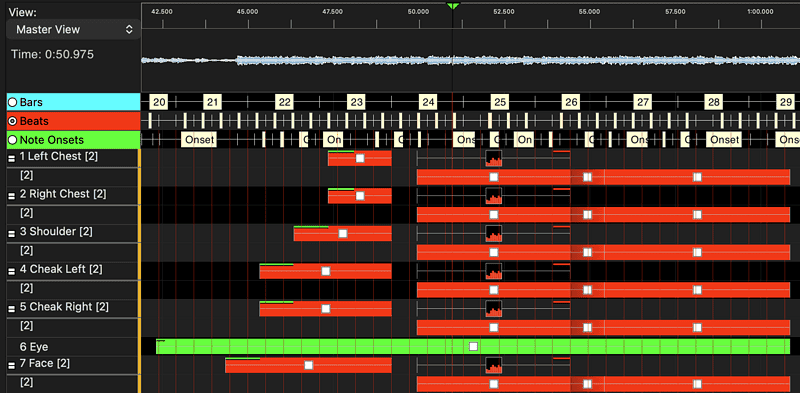Select the 3 Shoulder row label
The height and width of the screenshot is (393, 800).
[56, 232]
